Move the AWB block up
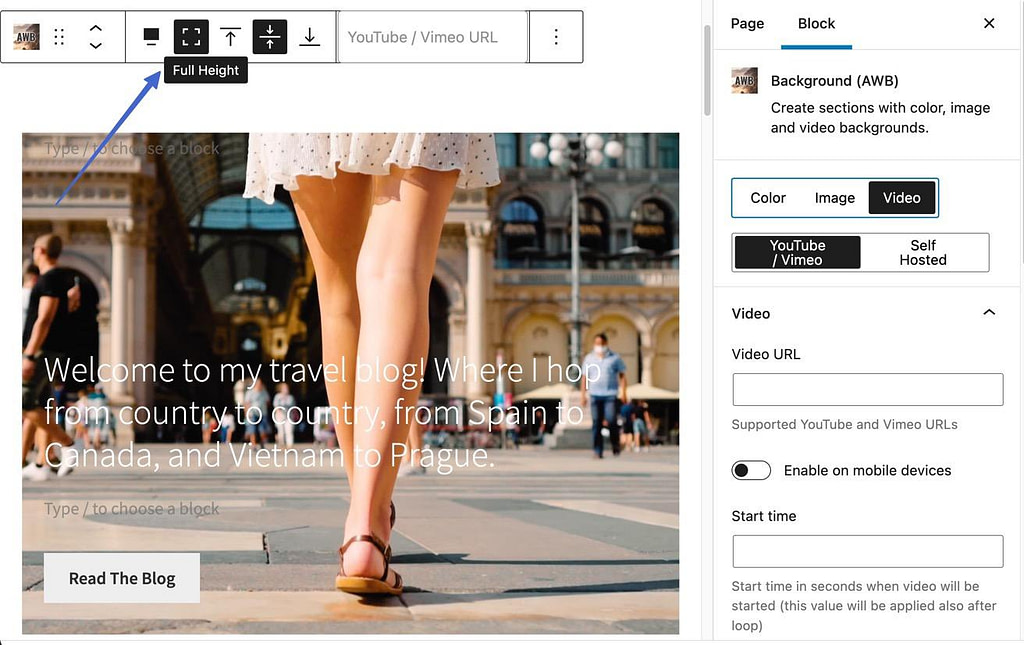1024x645 pixels. (x=95, y=28)
